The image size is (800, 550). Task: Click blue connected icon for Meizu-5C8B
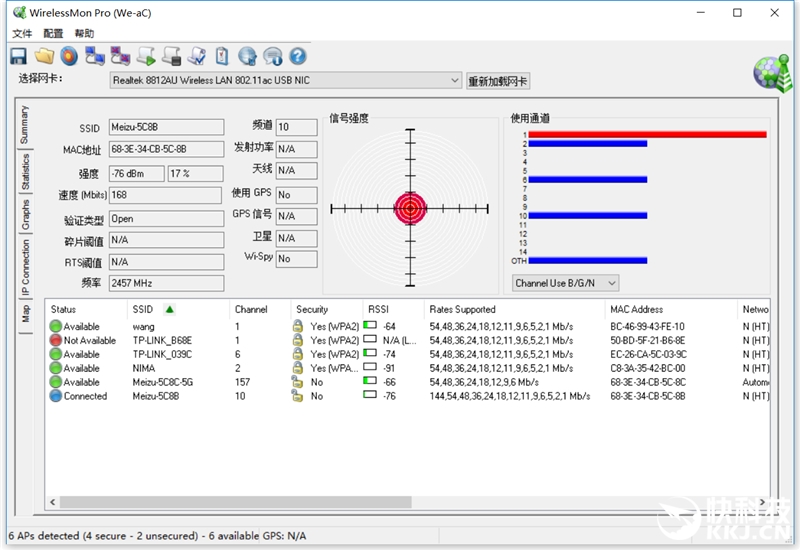[56, 395]
